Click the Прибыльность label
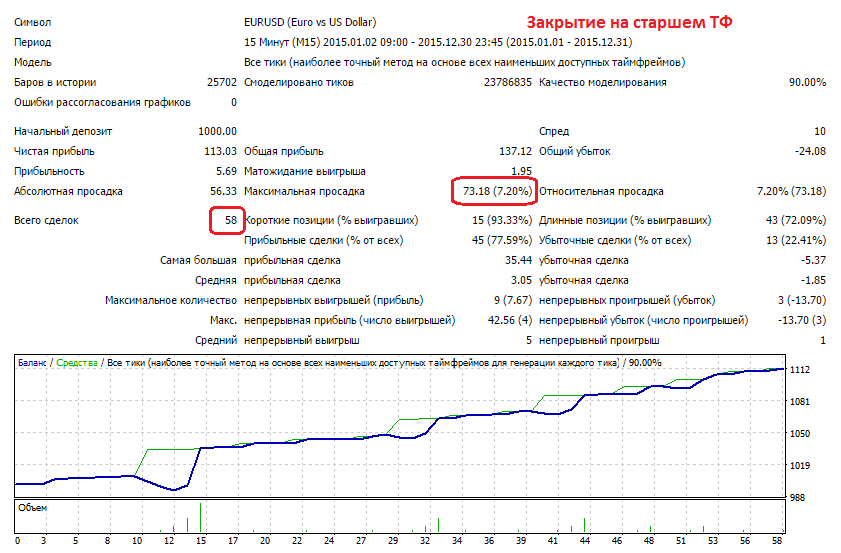The height and width of the screenshot is (553, 841). [x=49, y=171]
